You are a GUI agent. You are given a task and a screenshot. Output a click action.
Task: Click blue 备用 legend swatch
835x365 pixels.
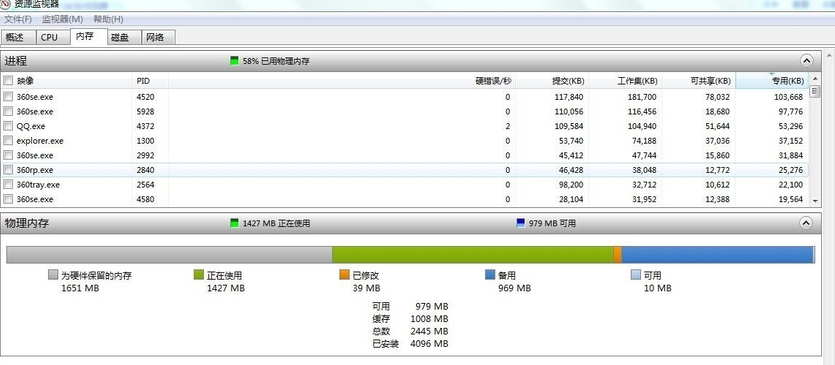490,275
